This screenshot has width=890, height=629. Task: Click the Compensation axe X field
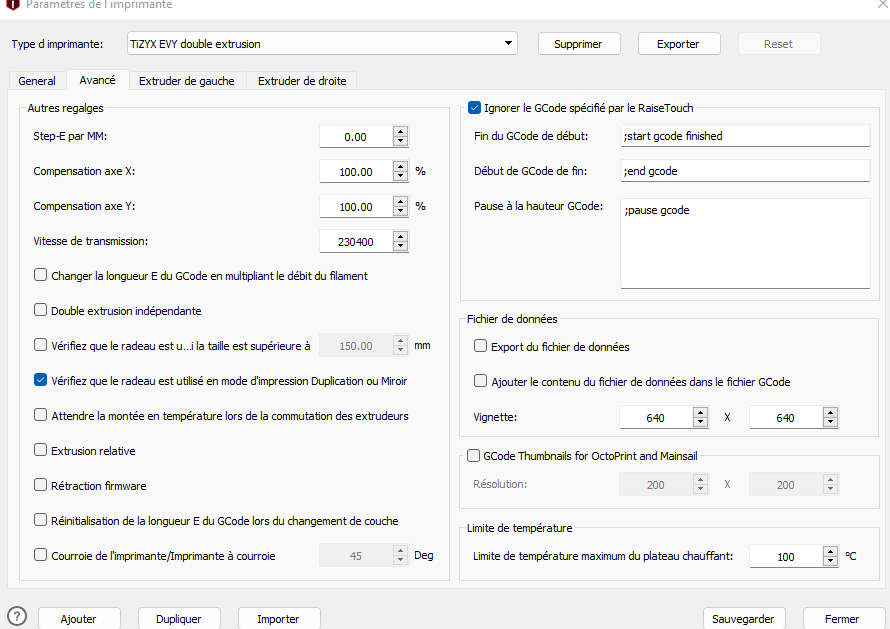[356, 171]
